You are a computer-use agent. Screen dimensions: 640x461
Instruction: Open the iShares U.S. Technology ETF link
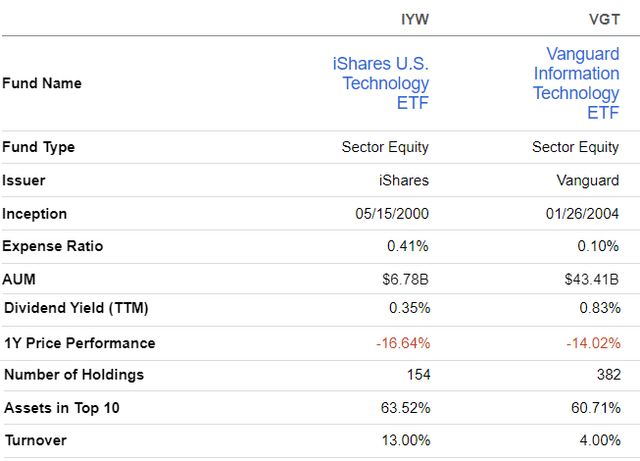click(x=380, y=83)
